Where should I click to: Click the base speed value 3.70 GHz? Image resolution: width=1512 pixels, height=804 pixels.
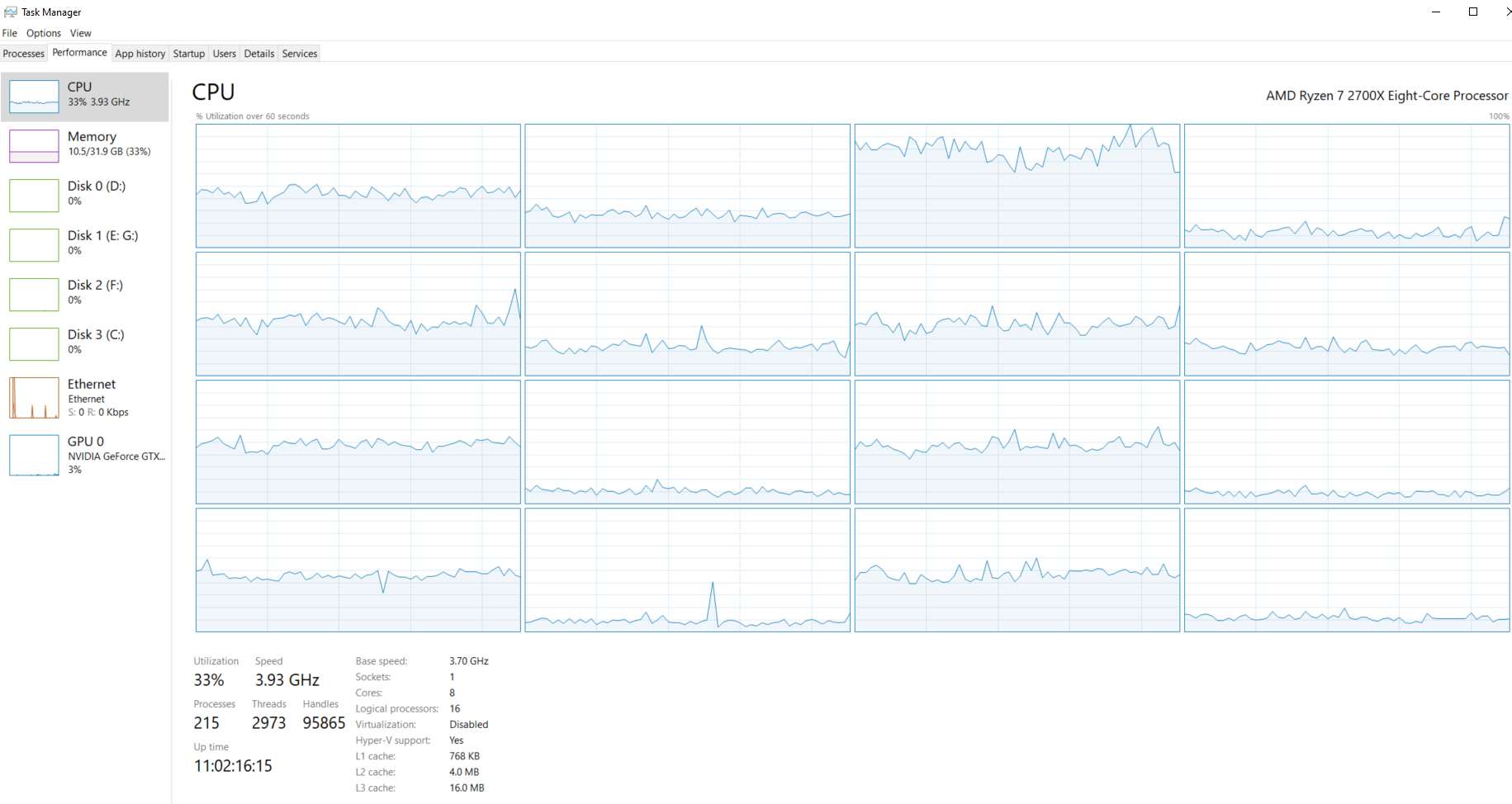point(469,661)
